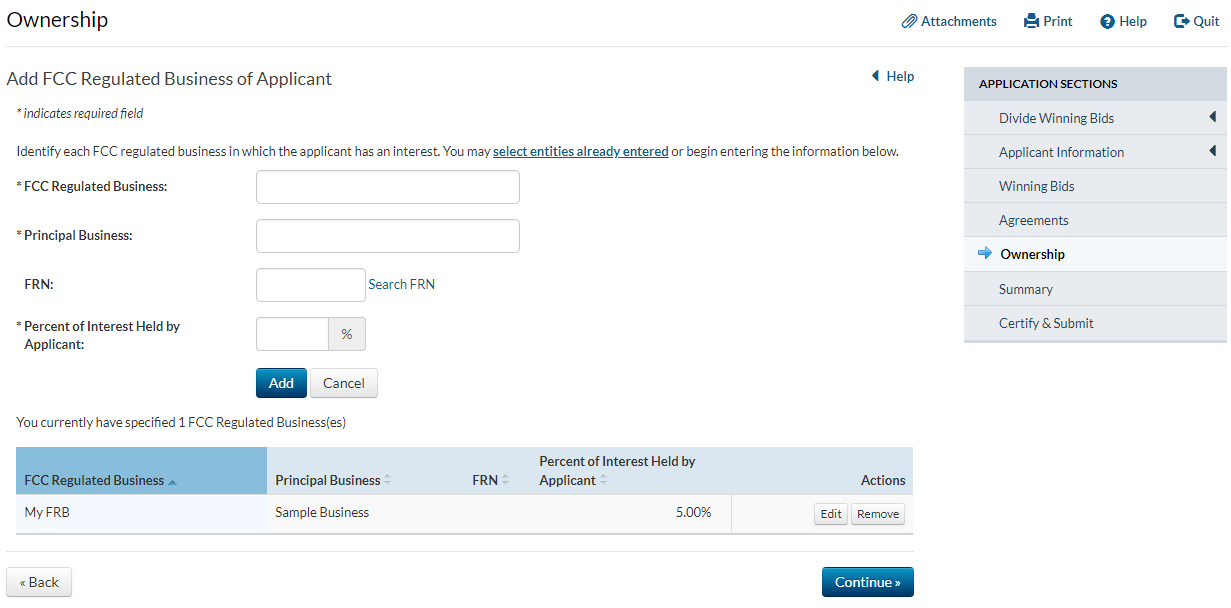Click the Attachments paperclip icon

[909, 21]
